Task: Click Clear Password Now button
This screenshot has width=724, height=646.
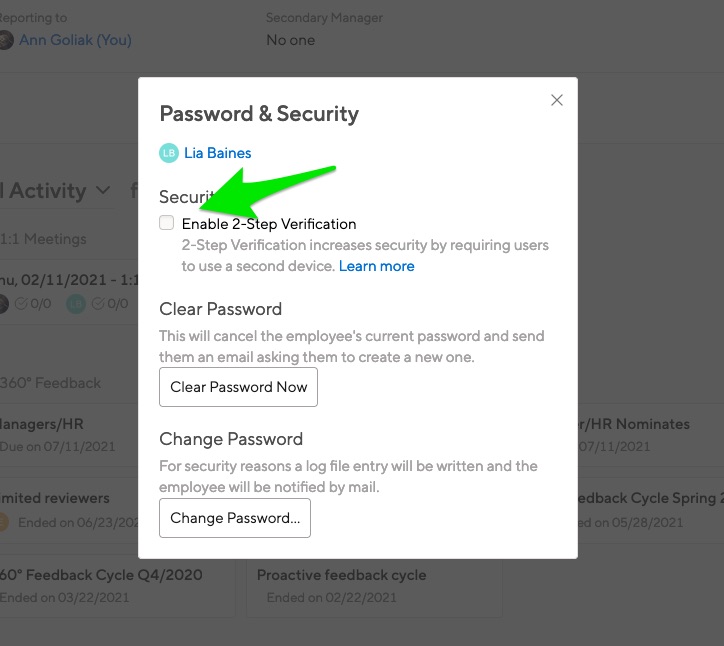Action: (x=238, y=387)
